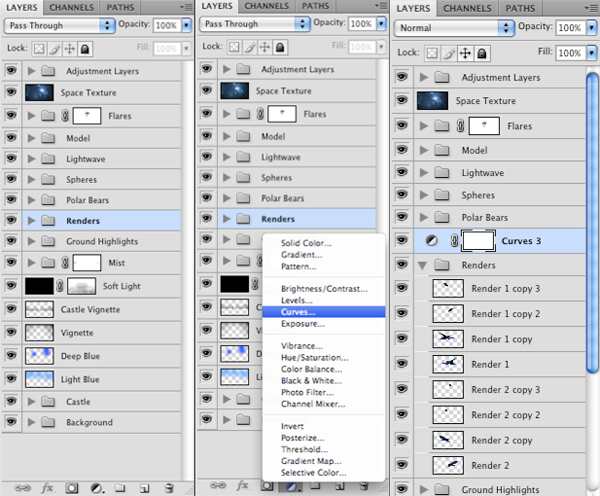Click Curves 3 adjustment layer icon
The height and width of the screenshot is (496, 600).
pyautogui.click(x=432, y=240)
